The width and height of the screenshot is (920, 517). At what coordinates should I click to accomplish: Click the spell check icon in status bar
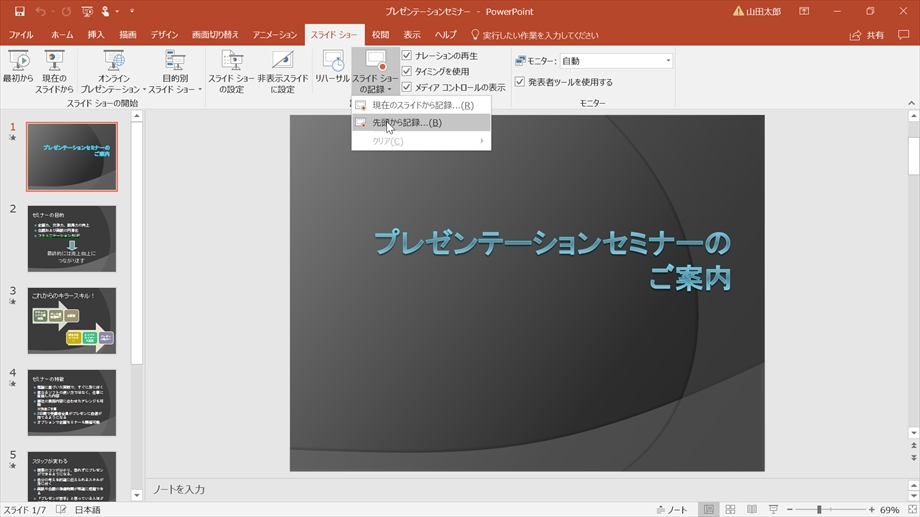point(61,509)
